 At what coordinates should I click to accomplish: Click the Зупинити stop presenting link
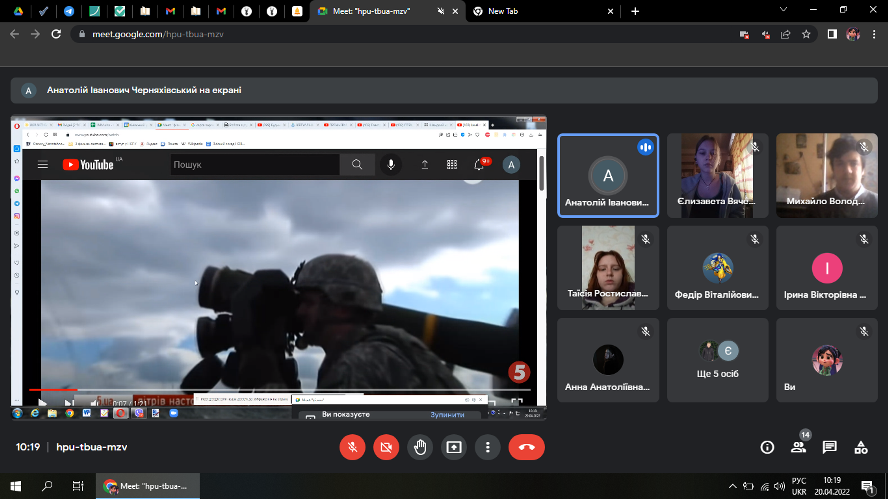tap(447, 413)
